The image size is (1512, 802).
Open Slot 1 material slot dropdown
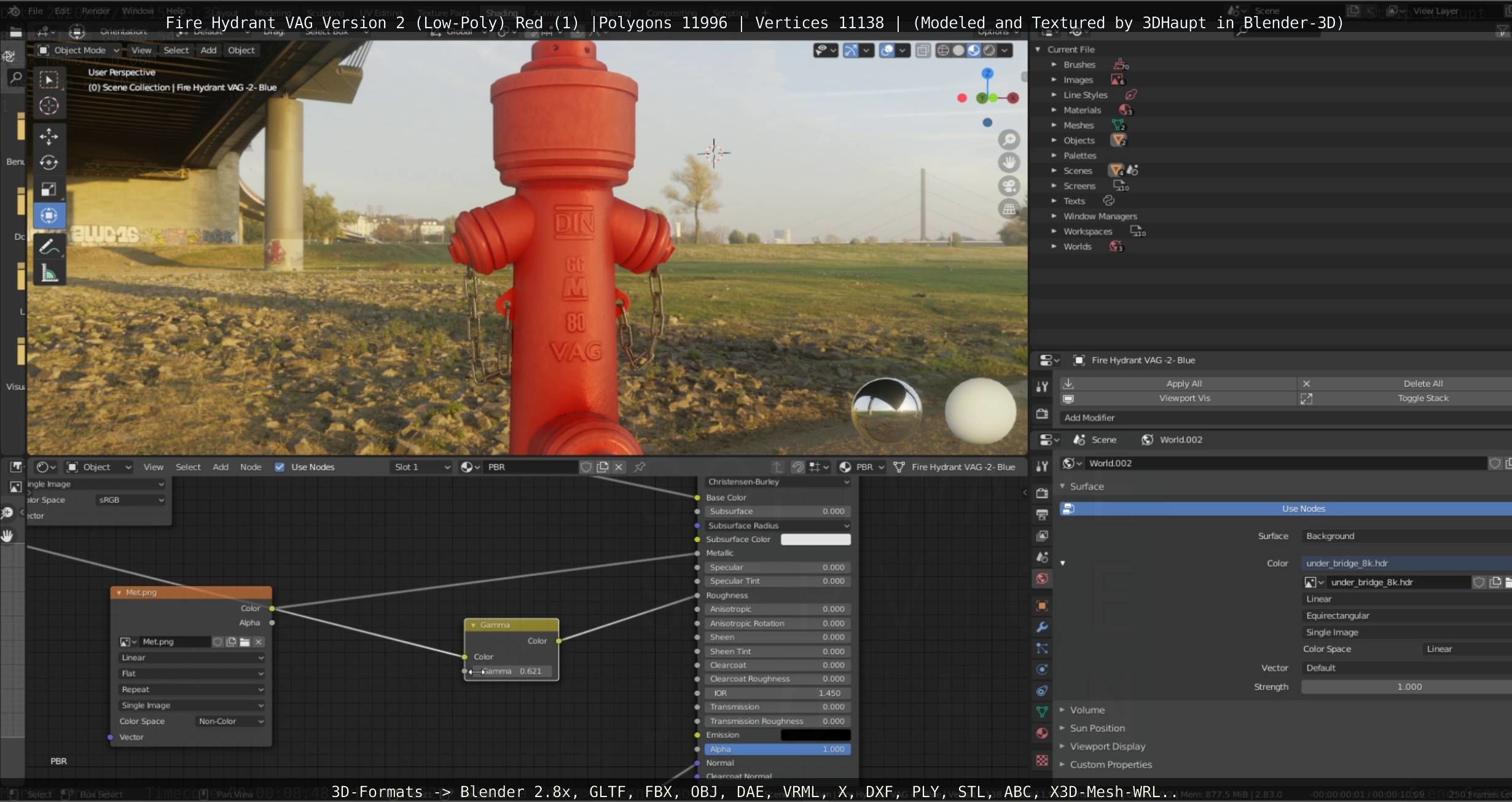[421, 467]
